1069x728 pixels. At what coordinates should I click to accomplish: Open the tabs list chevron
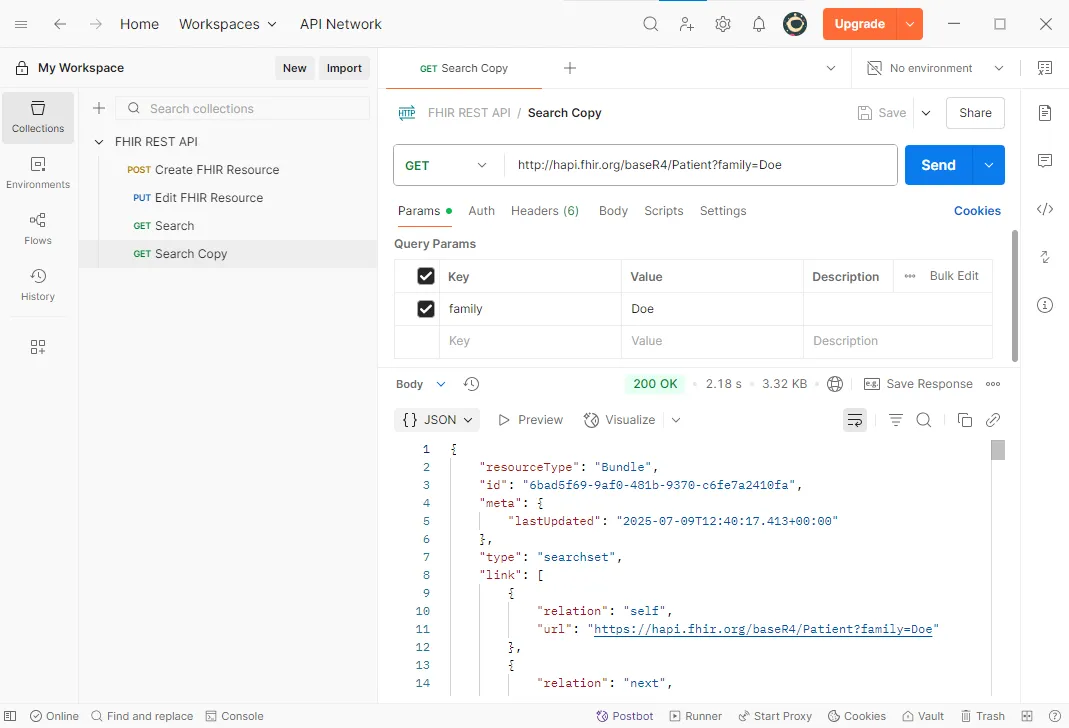[830, 68]
